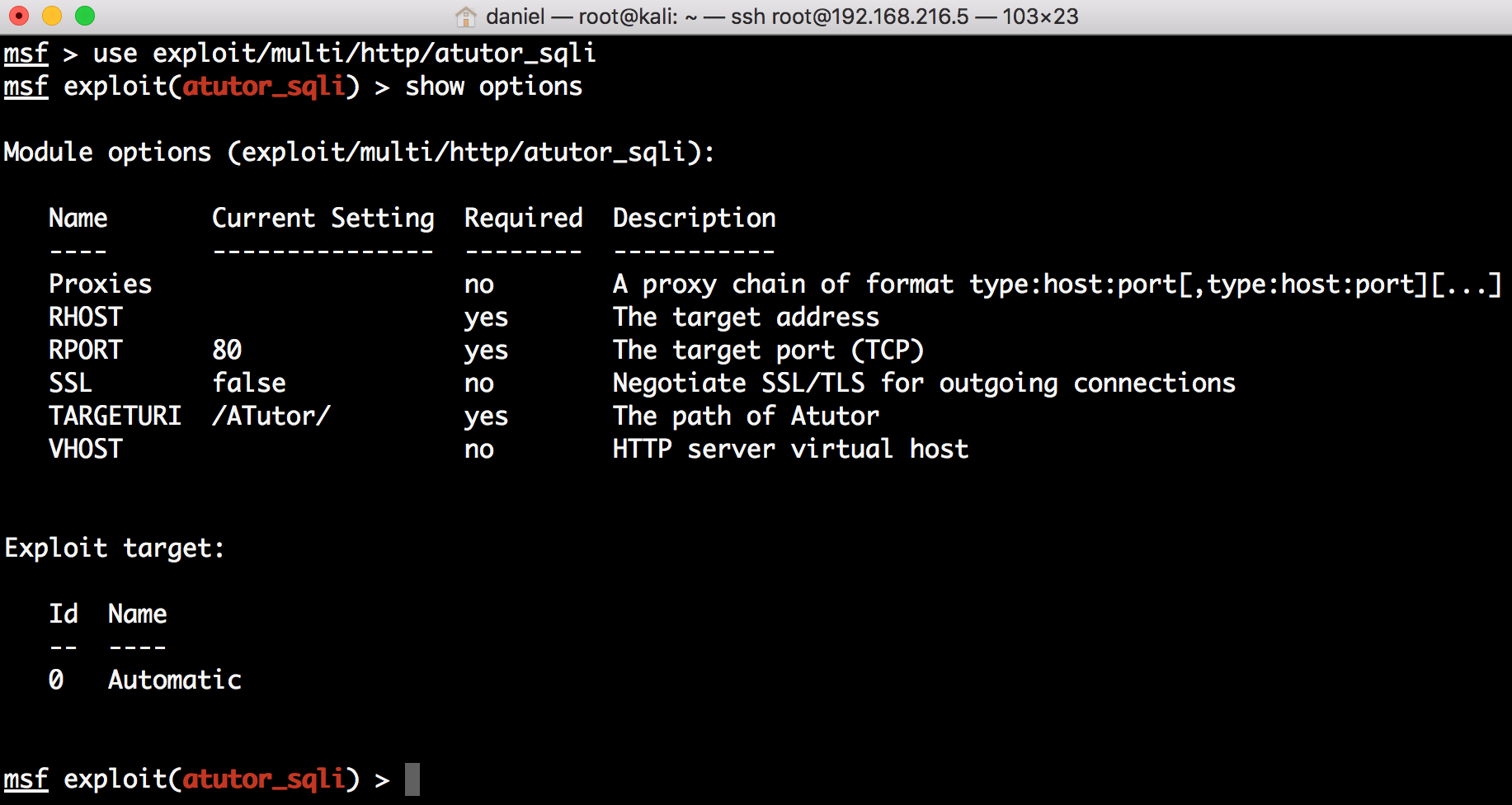Click the 'Exploit target:' heading

pyautogui.click(x=115, y=548)
